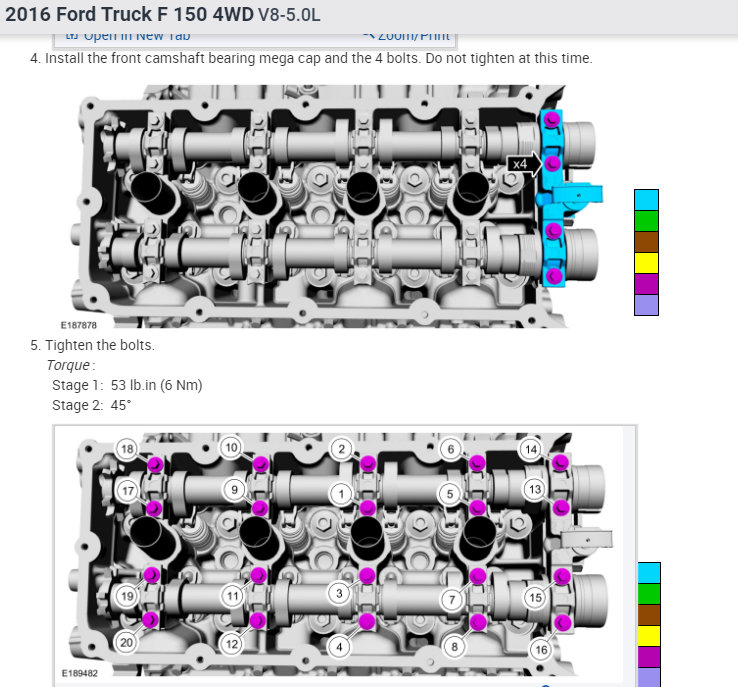Click callout number 1 in the sequence diagram
This screenshot has height=687, width=738.
[x=342, y=495]
